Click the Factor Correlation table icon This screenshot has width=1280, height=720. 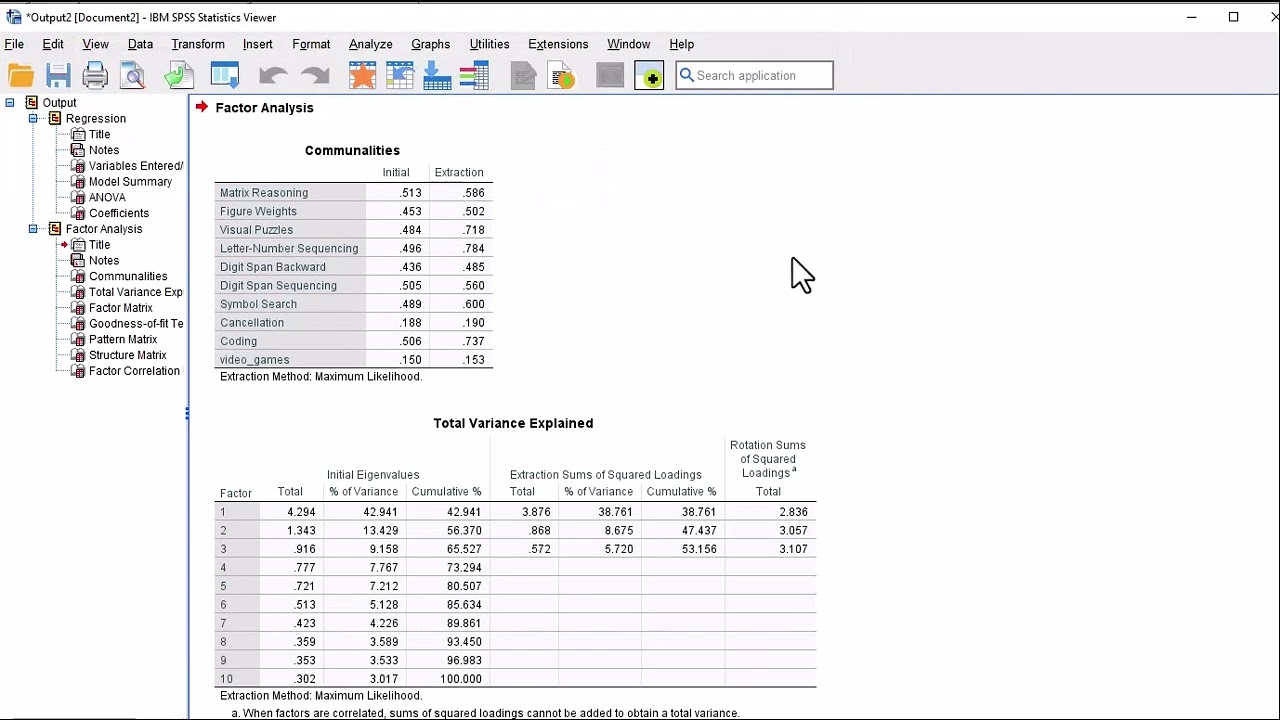pos(78,371)
